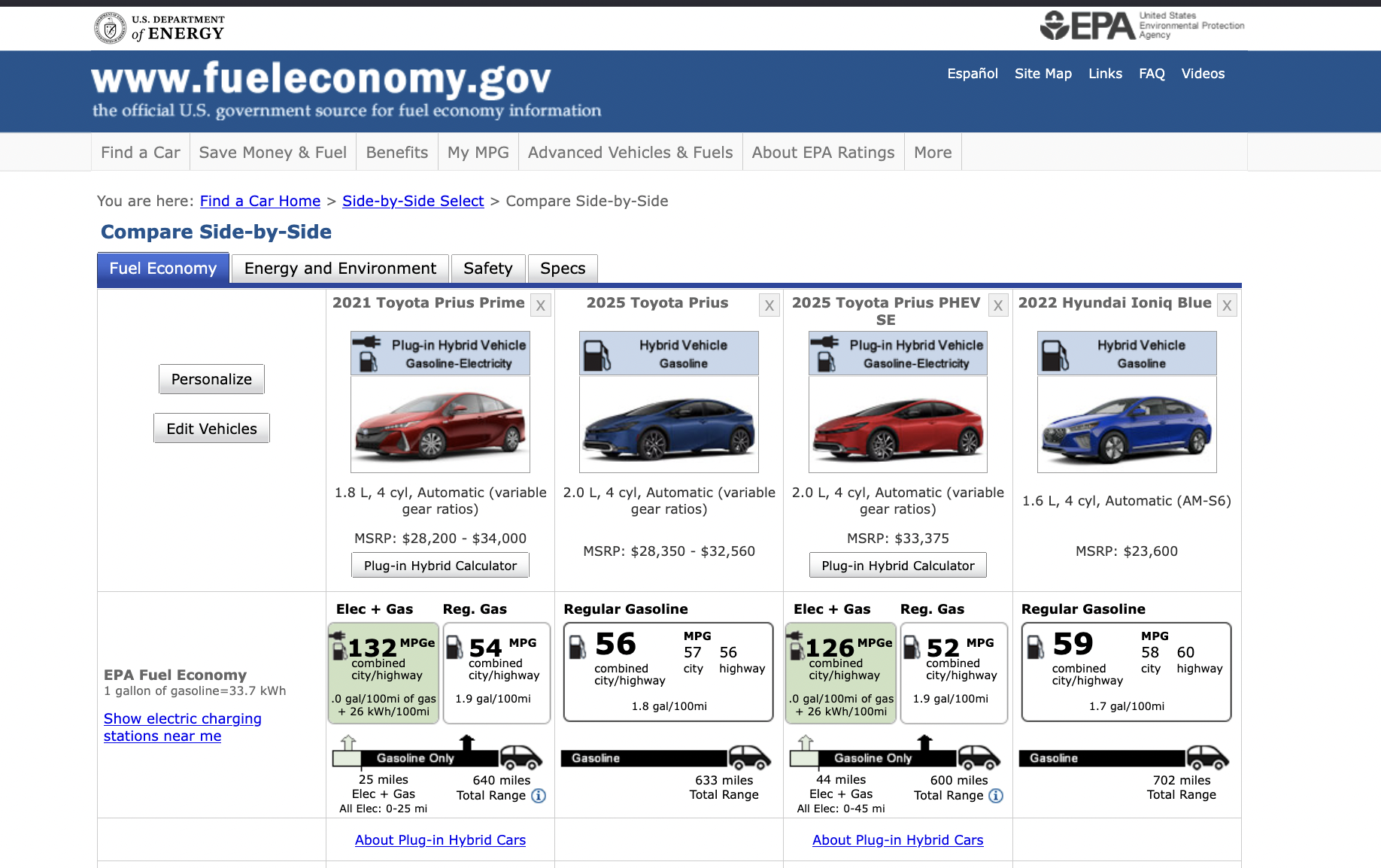Open the More navigation menu
Image resolution: width=1381 pixels, height=868 pixels.
coord(932,152)
